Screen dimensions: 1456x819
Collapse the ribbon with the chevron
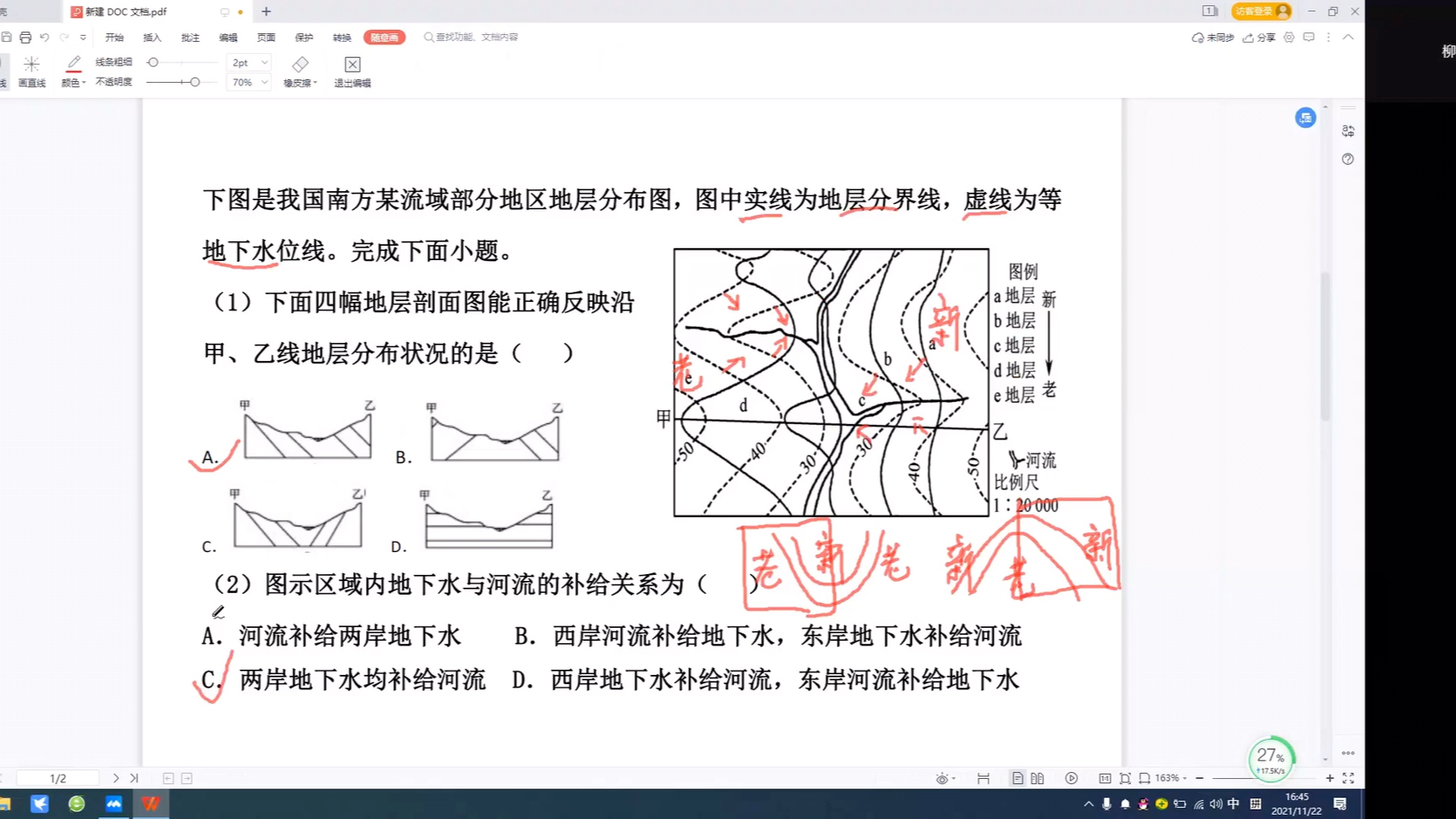click(1348, 38)
